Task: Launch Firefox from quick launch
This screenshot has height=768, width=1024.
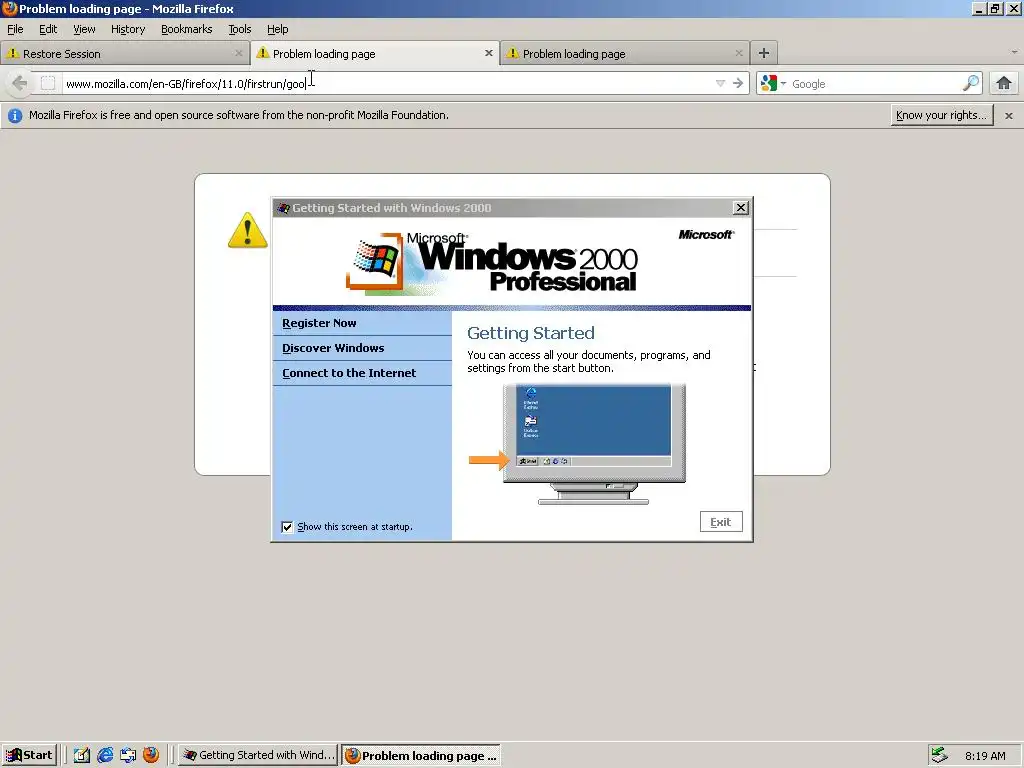Action: coord(151,755)
